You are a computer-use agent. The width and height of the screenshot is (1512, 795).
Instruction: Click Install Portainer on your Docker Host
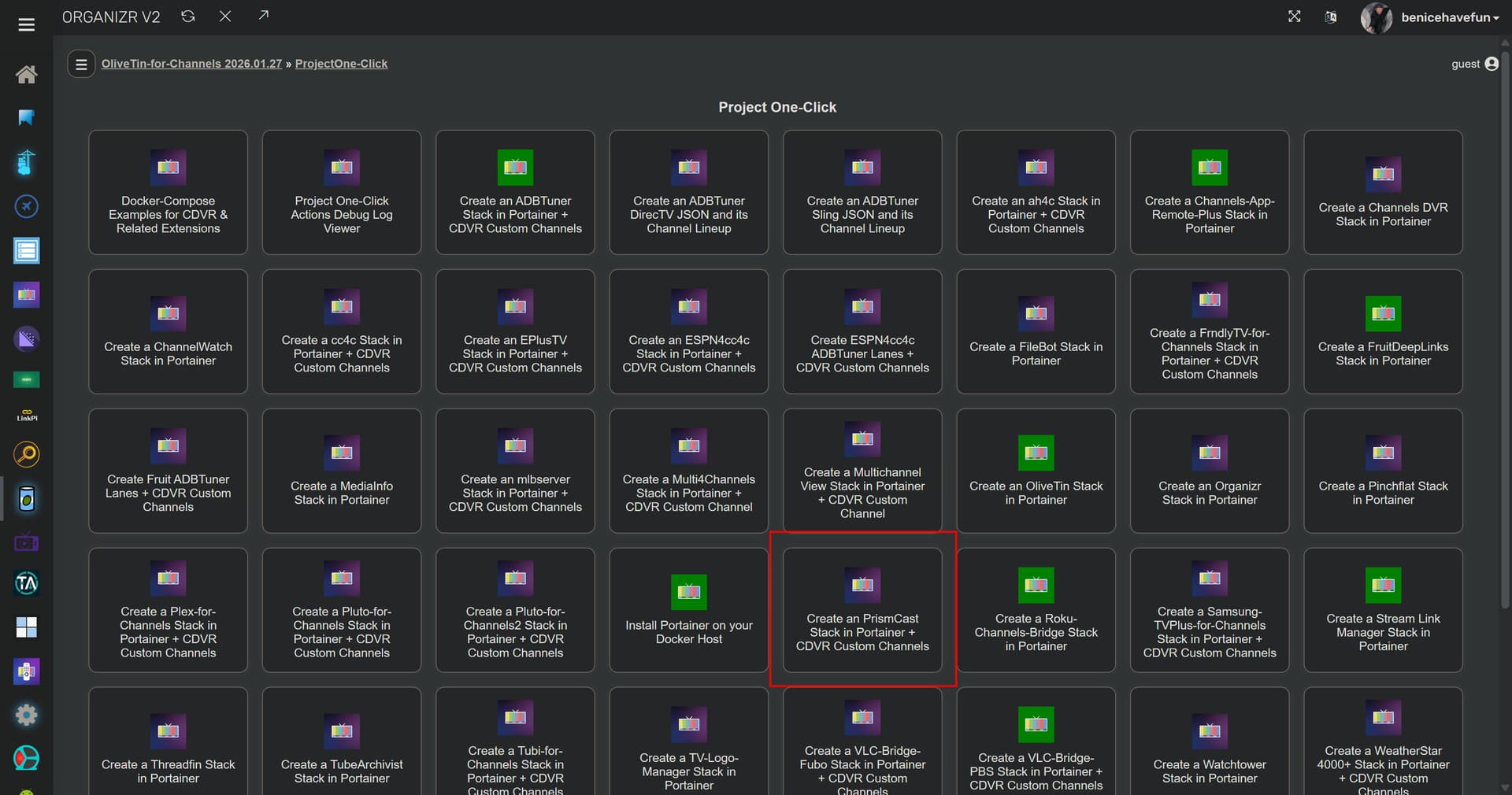pos(688,610)
